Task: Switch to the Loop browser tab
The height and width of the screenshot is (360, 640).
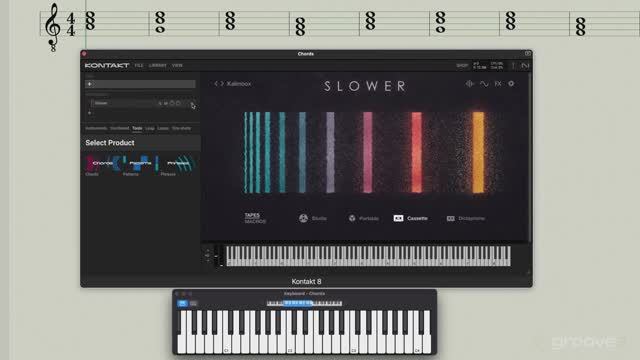Action: [x=150, y=128]
